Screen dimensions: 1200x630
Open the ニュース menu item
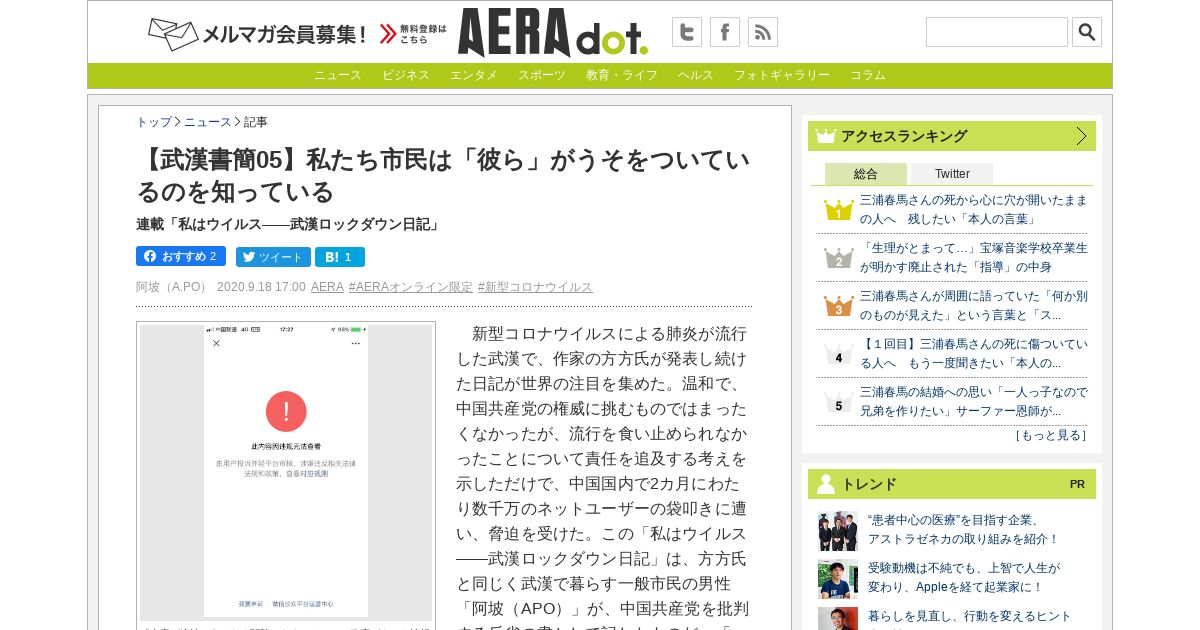click(x=338, y=76)
